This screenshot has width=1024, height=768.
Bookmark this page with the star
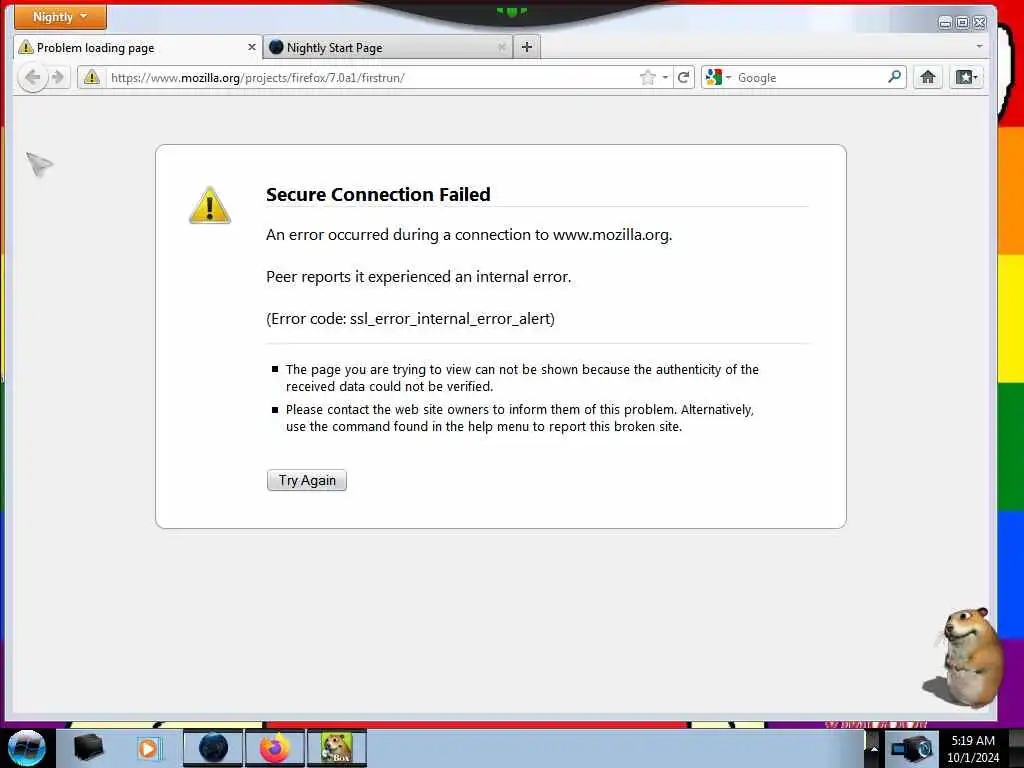[647, 78]
